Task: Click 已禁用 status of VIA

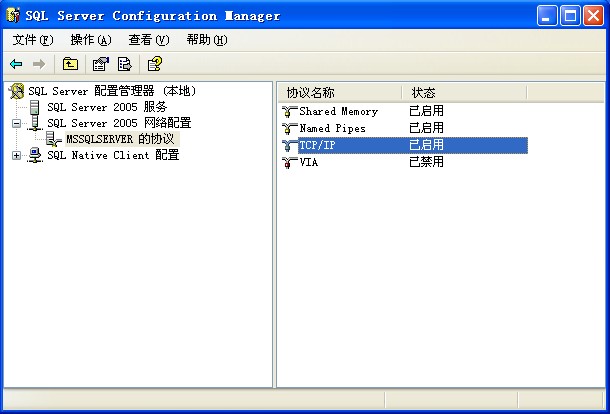Action: coord(426,162)
